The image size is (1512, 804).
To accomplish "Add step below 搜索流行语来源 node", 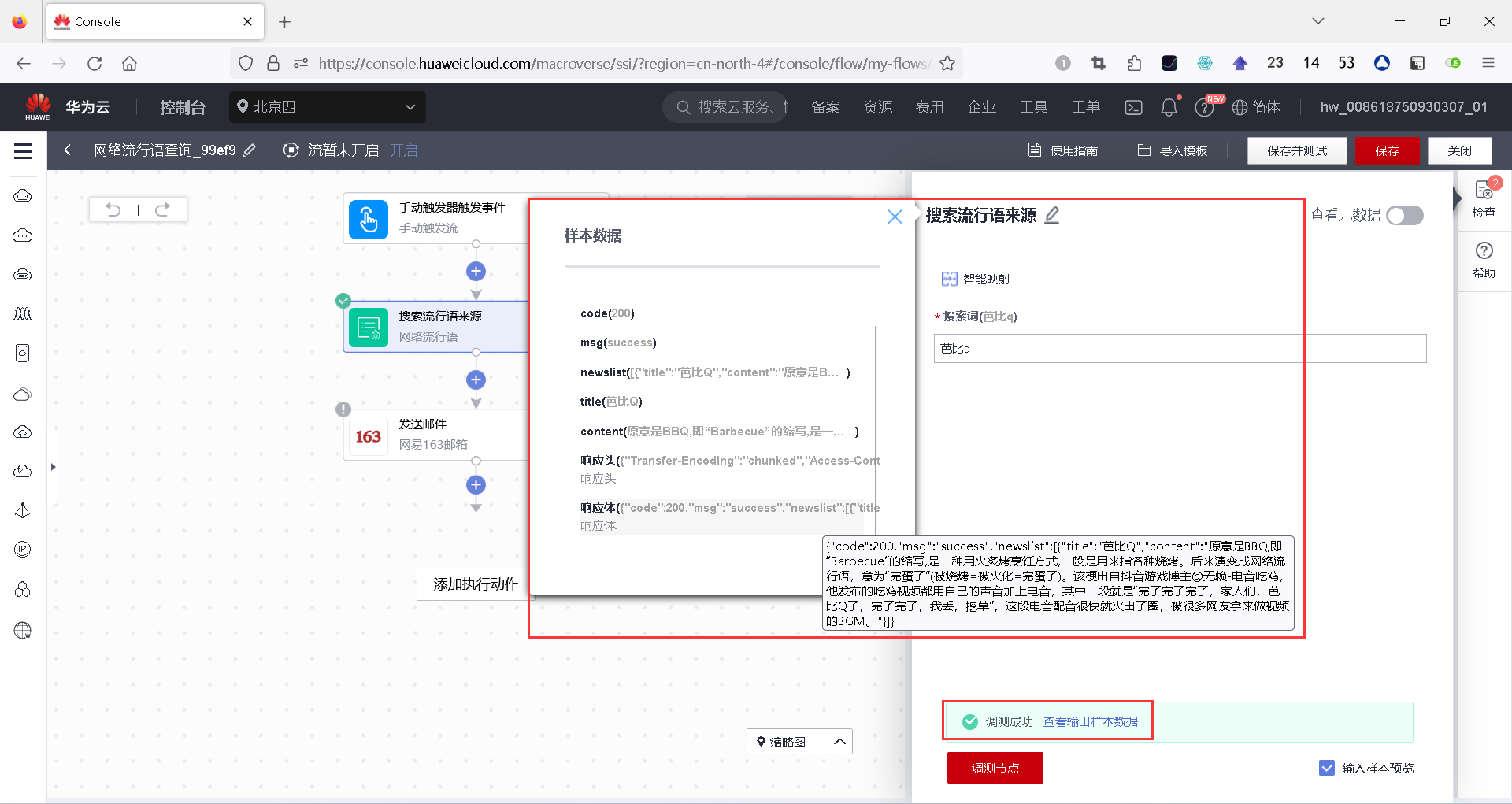I will point(476,380).
